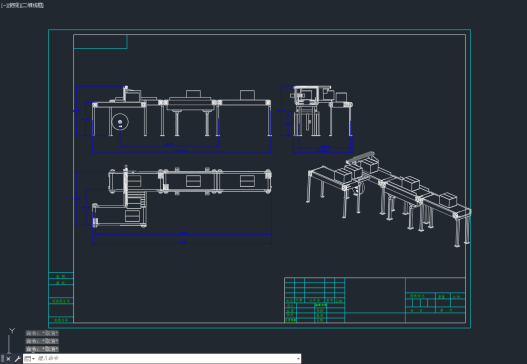The height and width of the screenshot is (364, 527).
Task: Open the recent commands dropdown in command line
Action: coord(30,359)
